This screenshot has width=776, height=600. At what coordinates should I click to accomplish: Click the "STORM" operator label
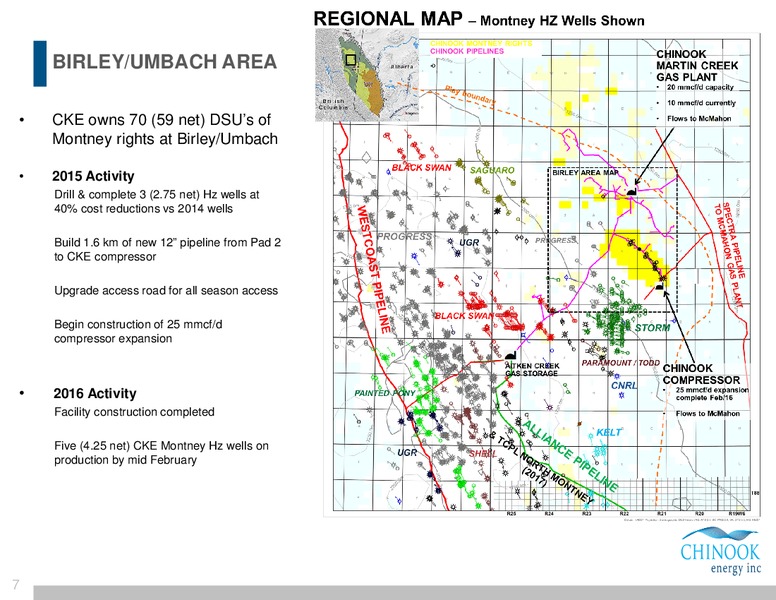coord(652,328)
